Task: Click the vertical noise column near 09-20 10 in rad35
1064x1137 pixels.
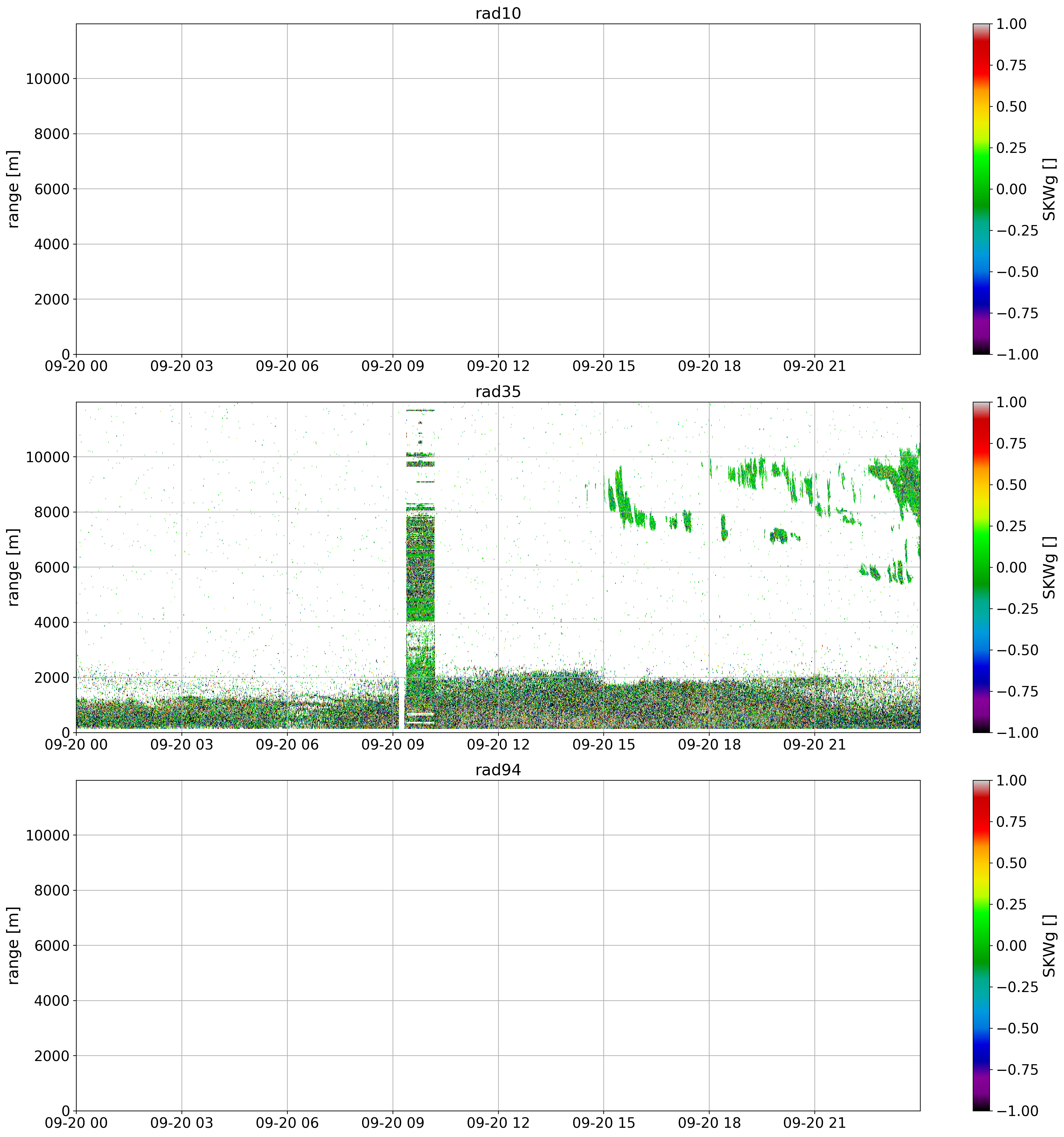Action: point(421,572)
